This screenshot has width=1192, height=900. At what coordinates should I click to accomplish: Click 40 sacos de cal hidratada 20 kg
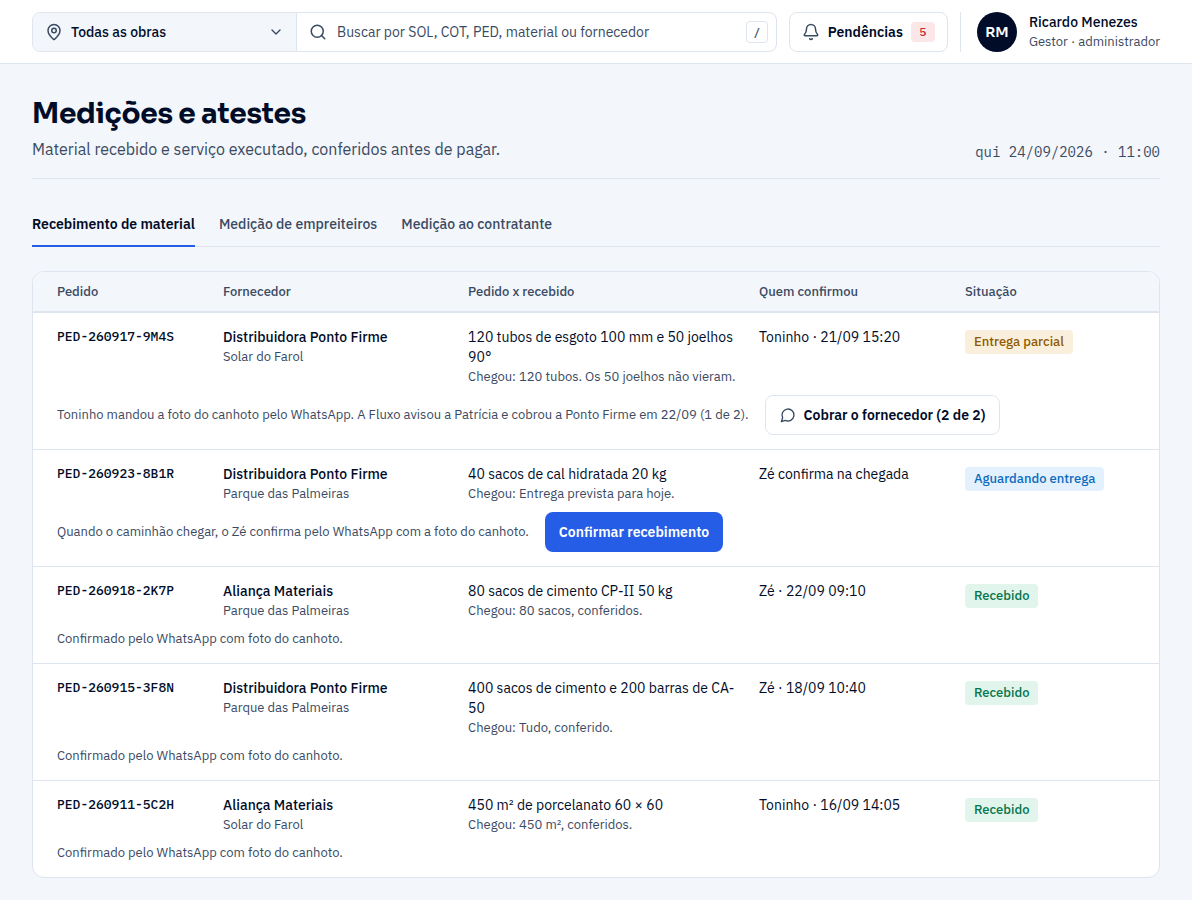(567, 474)
